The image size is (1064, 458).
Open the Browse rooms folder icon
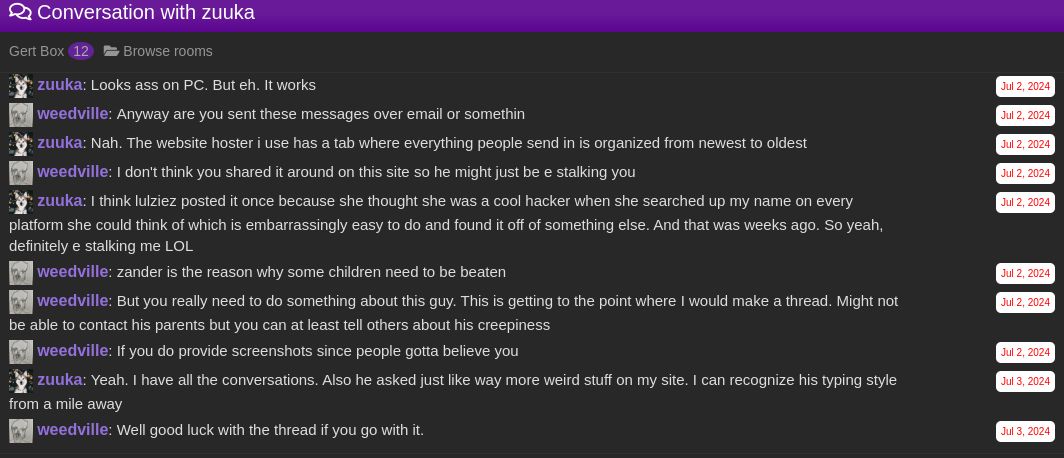pyautogui.click(x=111, y=51)
